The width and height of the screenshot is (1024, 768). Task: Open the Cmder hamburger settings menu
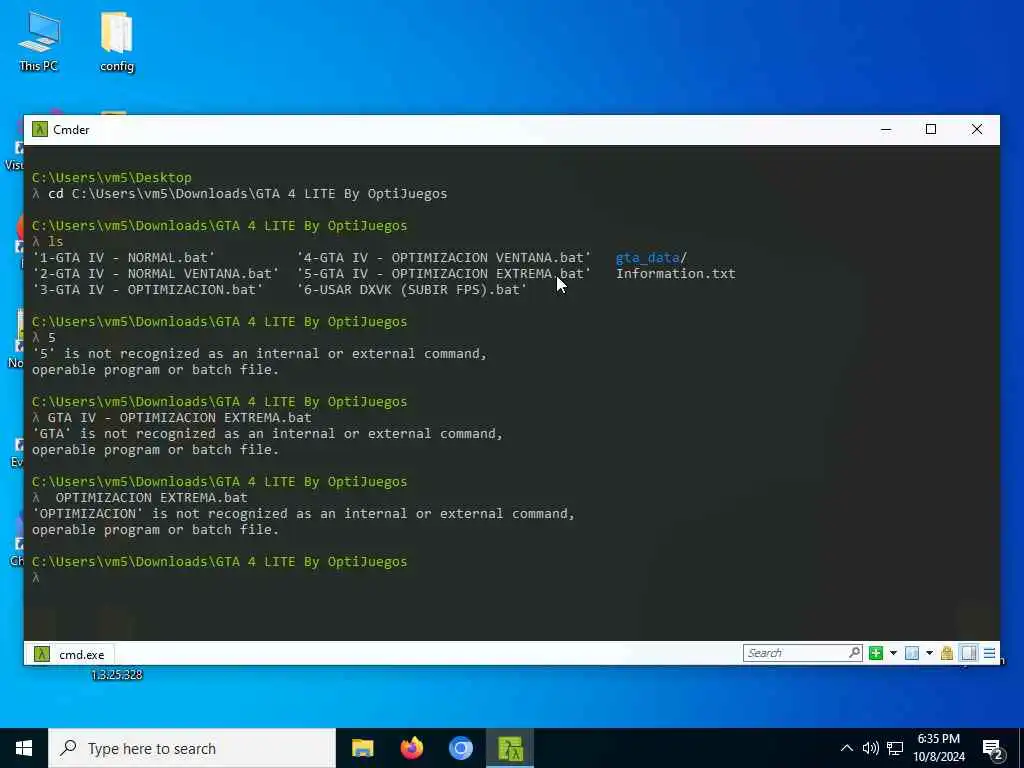989,653
